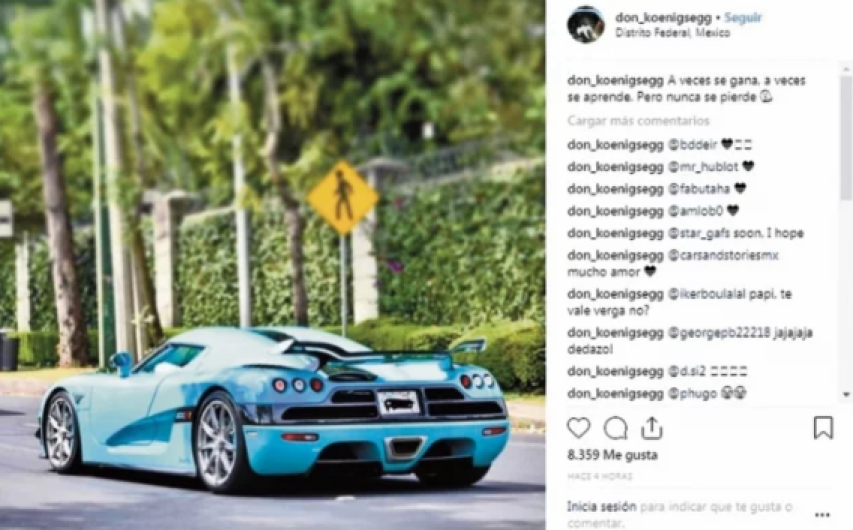Viewport: 853px width, 530px height.
Task: Click the Inicia sesión login link
Action: pyautogui.click(x=601, y=507)
